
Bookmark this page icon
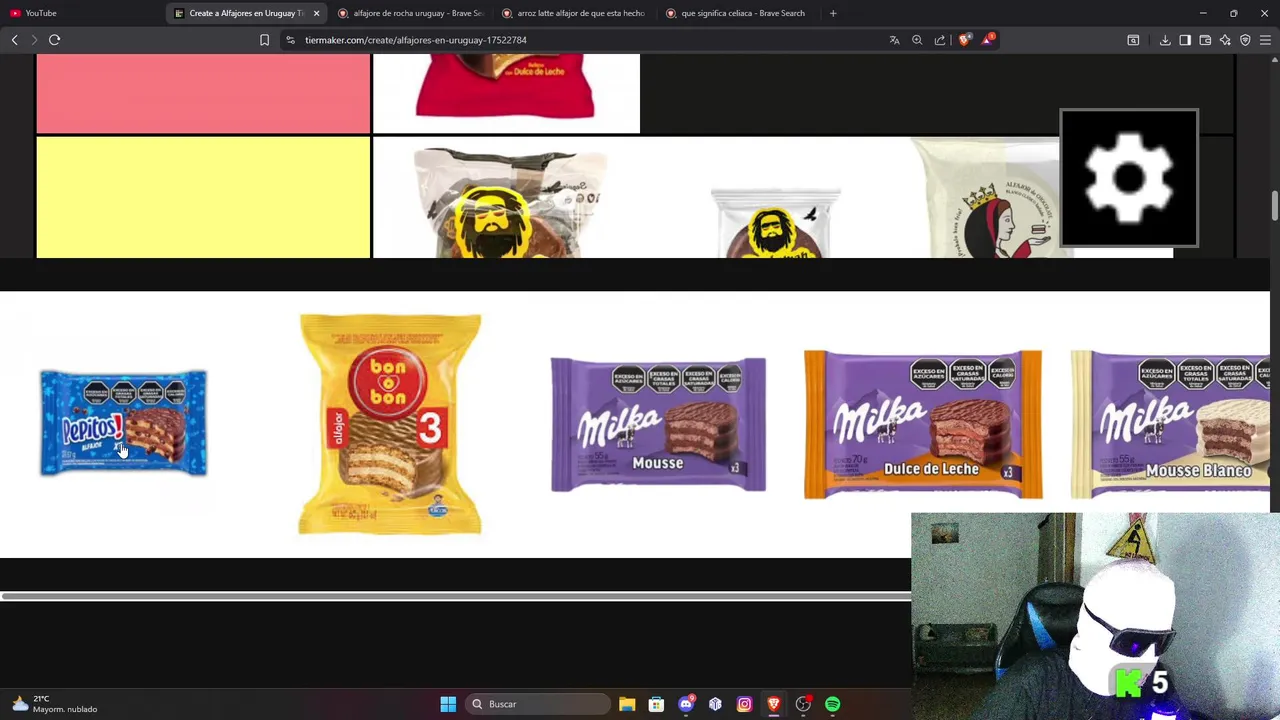[264, 40]
